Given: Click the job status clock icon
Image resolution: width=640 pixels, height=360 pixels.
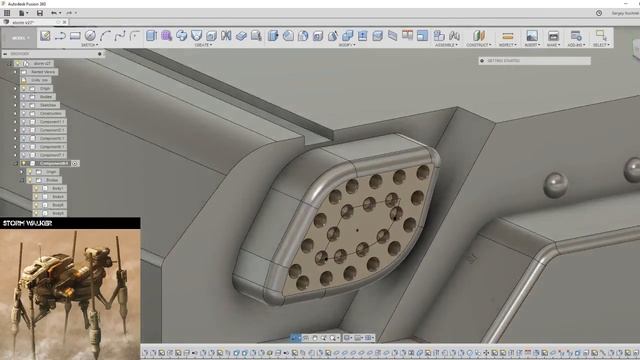Looking at the screenshot, I should (599, 13).
